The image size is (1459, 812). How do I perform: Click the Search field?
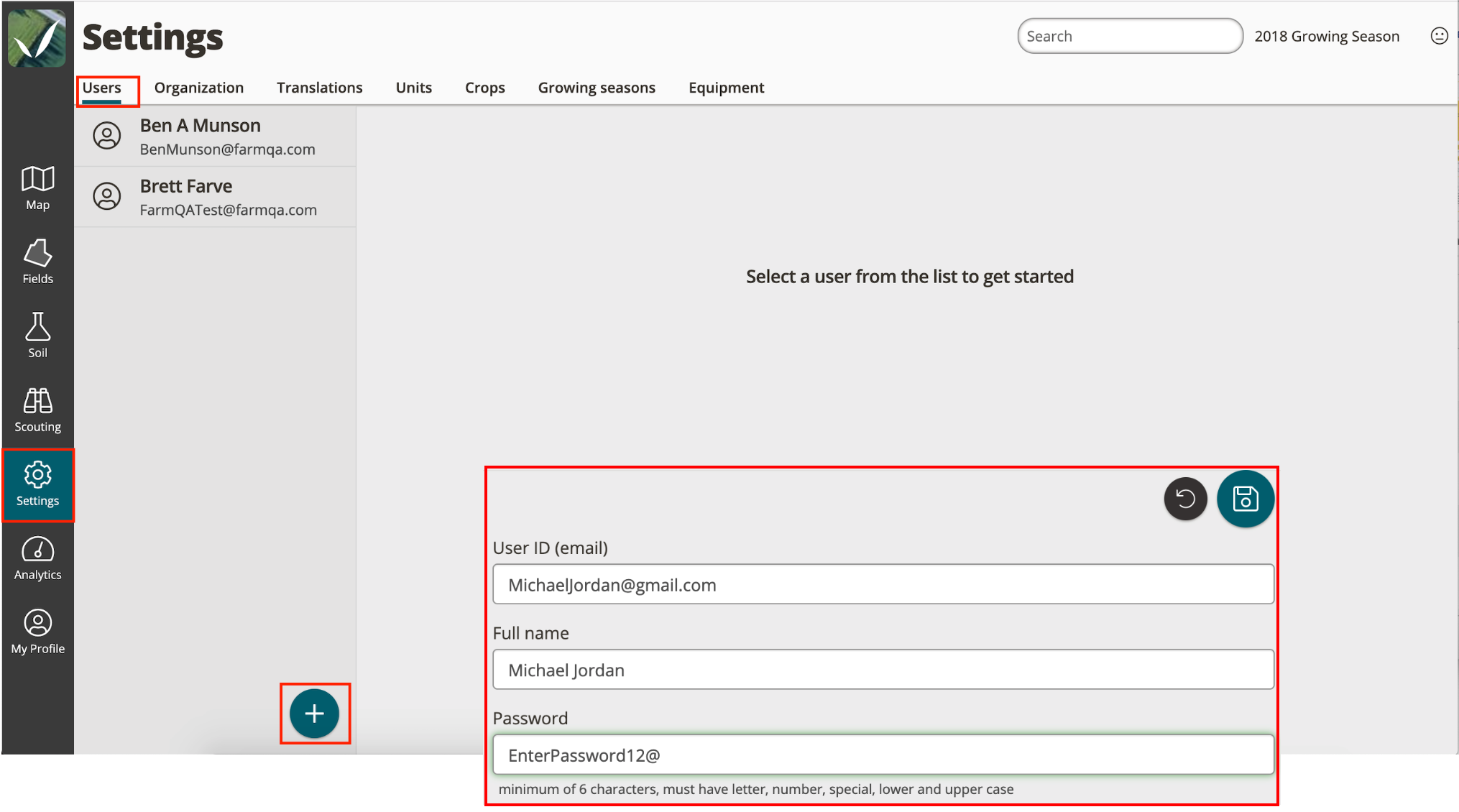[x=1130, y=36]
